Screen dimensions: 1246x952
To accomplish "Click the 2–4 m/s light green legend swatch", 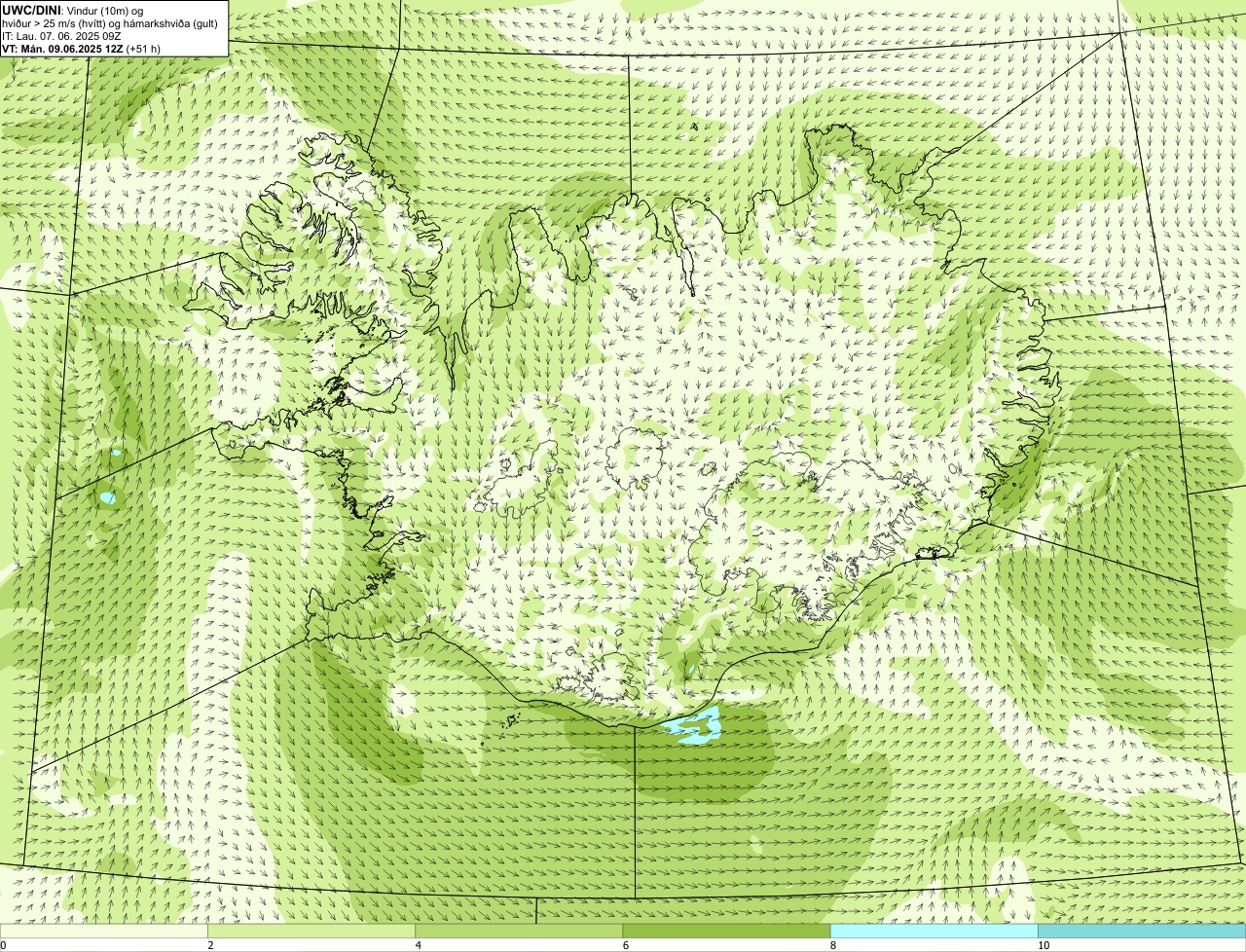I will pos(311,932).
